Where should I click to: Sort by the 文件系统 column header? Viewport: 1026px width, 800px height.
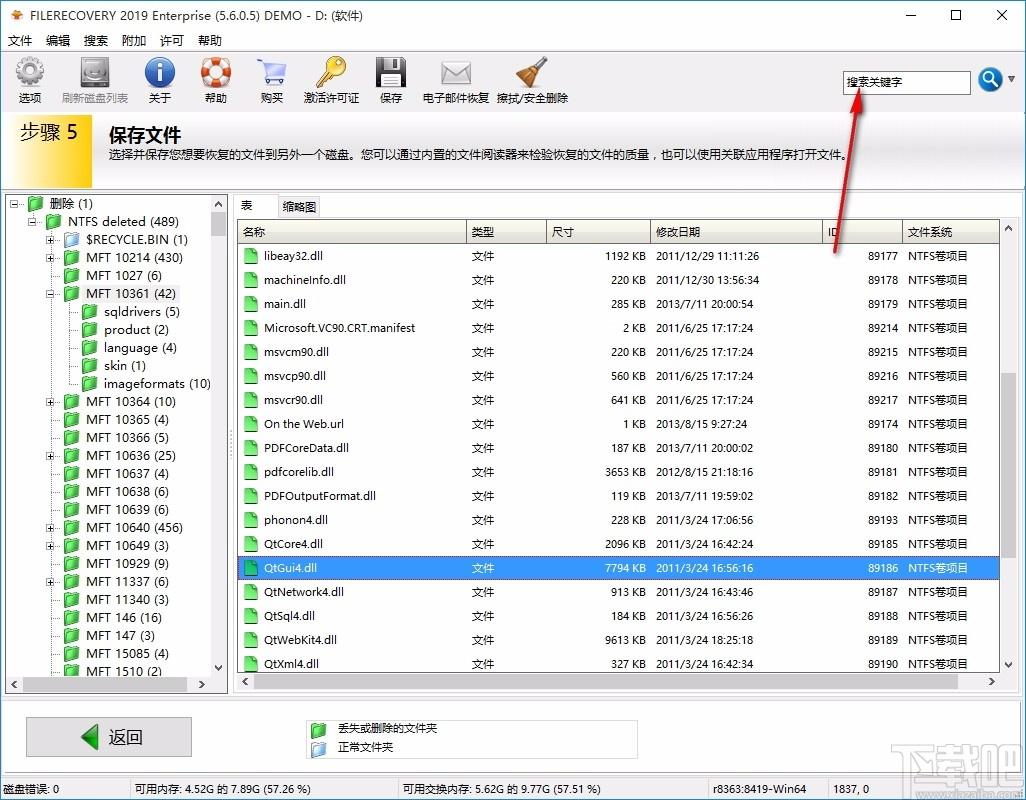[x=950, y=232]
